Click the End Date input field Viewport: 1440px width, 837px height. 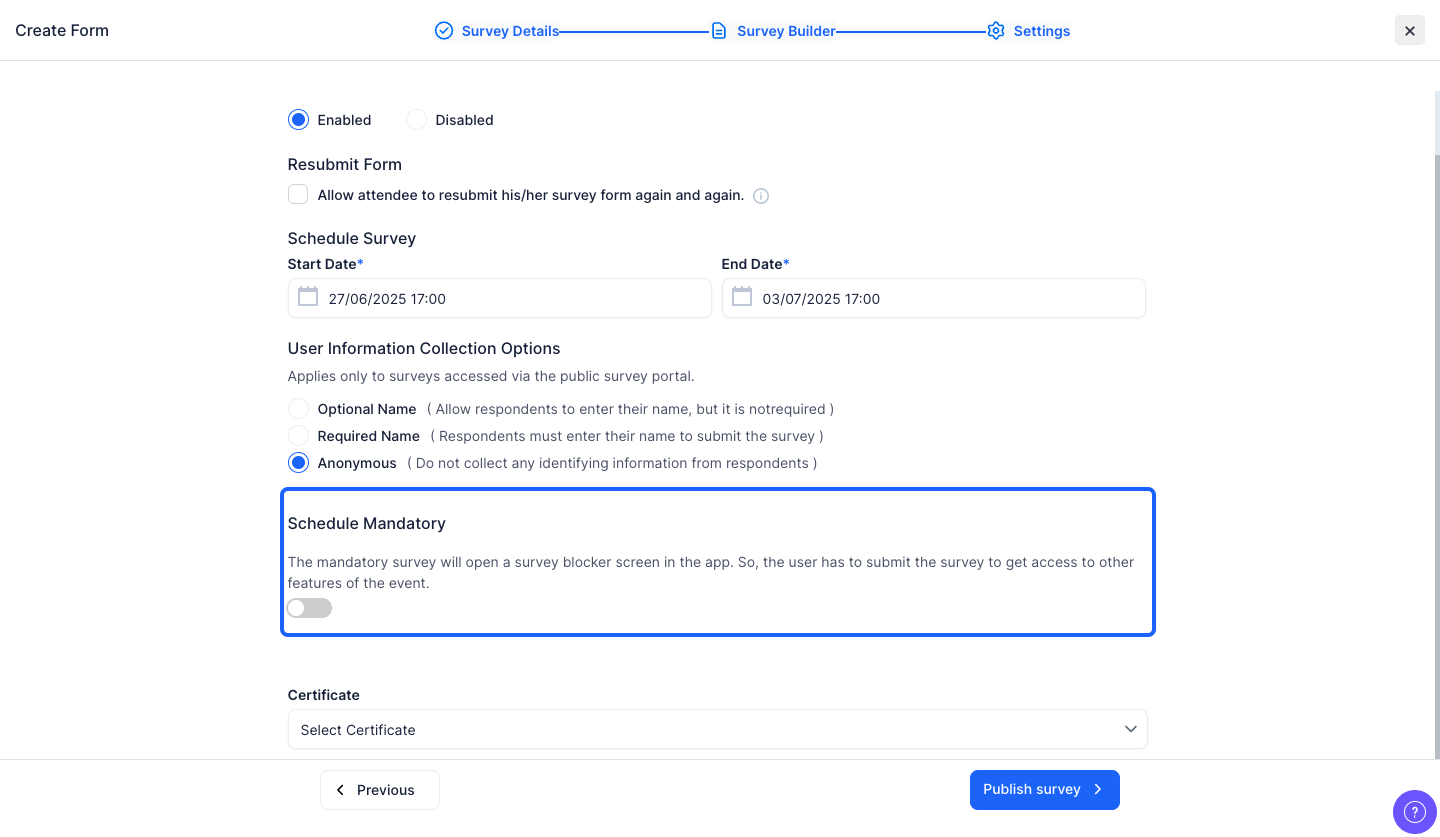tap(934, 298)
